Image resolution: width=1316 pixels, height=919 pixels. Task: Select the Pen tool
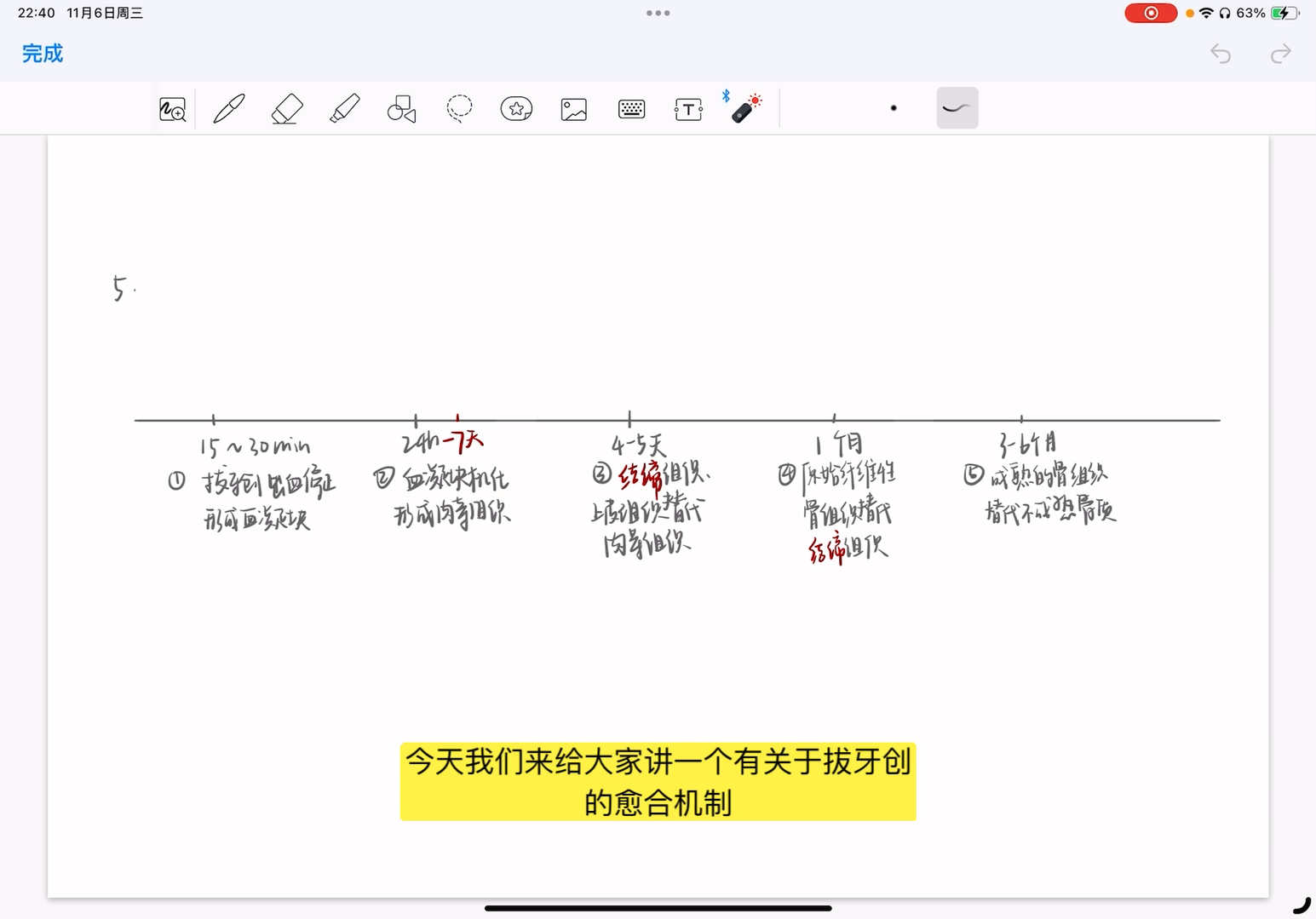[x=229, y=109]
